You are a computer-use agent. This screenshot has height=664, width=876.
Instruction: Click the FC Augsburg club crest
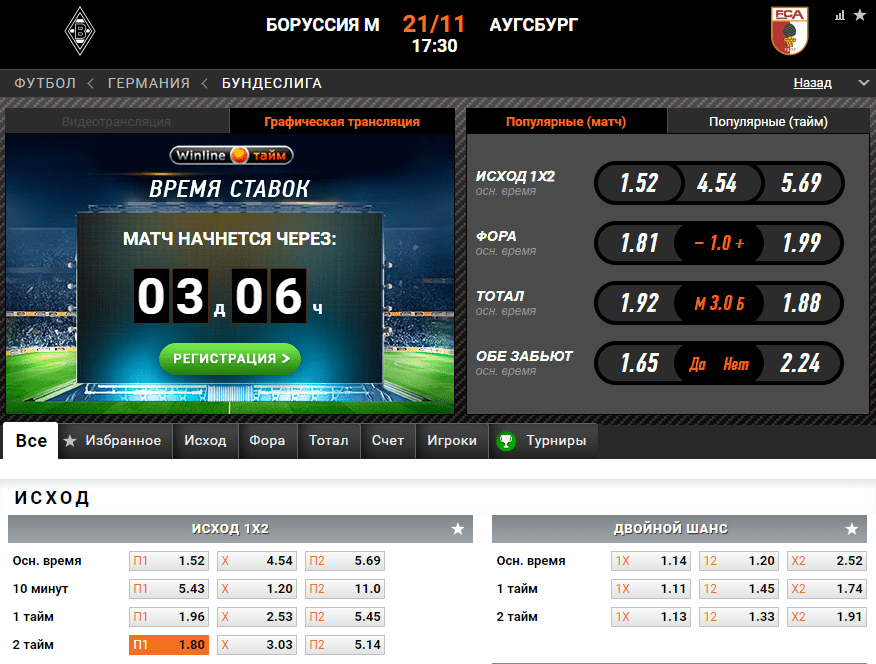(789, 31)
